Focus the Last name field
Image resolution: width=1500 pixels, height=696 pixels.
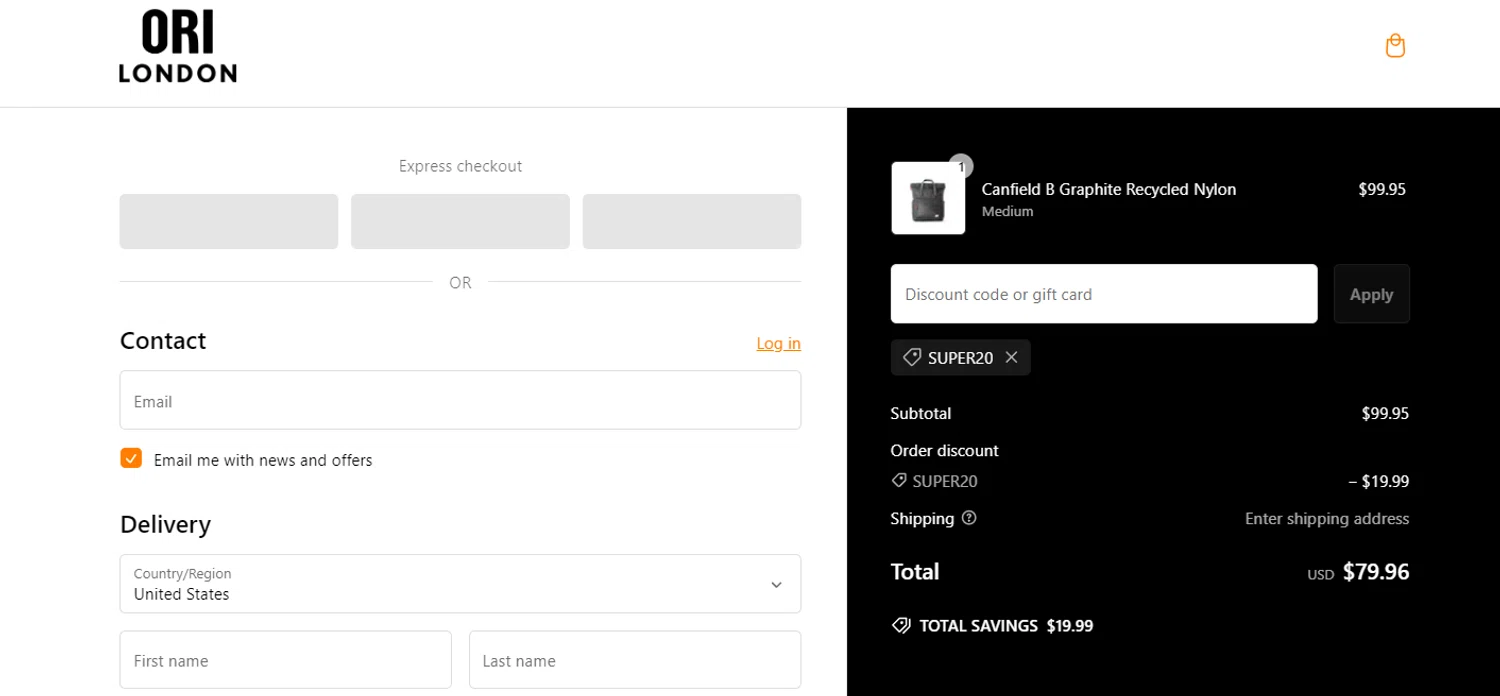click(x=635, y=660)
